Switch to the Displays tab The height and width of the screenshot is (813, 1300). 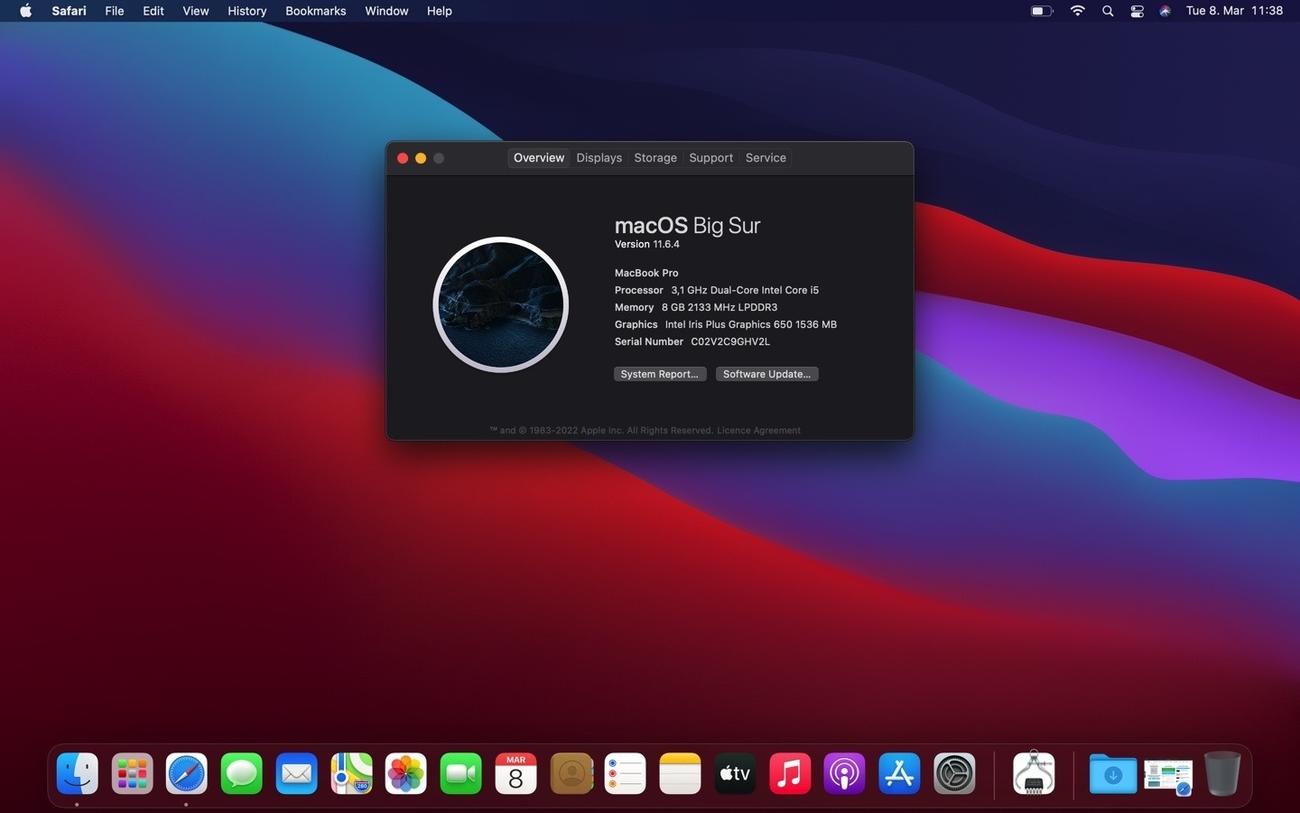599,158
